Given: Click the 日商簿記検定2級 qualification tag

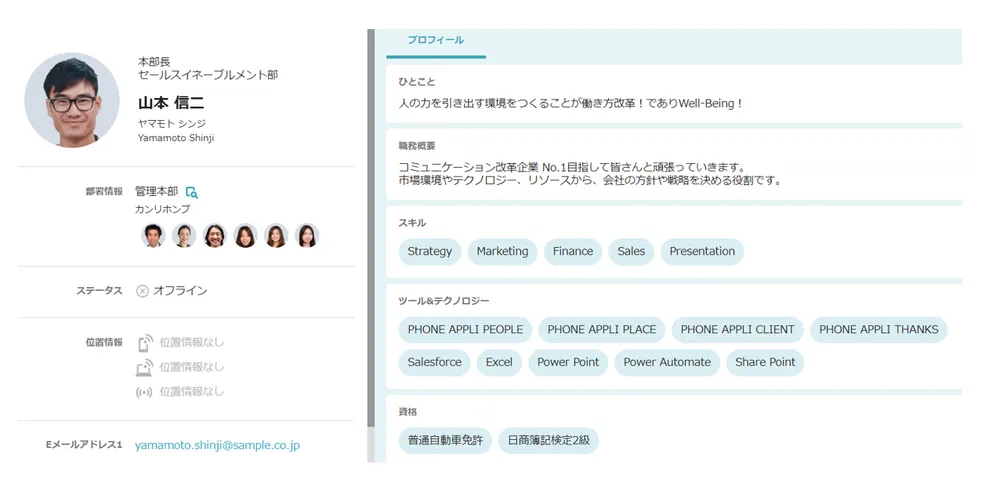Looking at the screenshot, I should 548,441.
